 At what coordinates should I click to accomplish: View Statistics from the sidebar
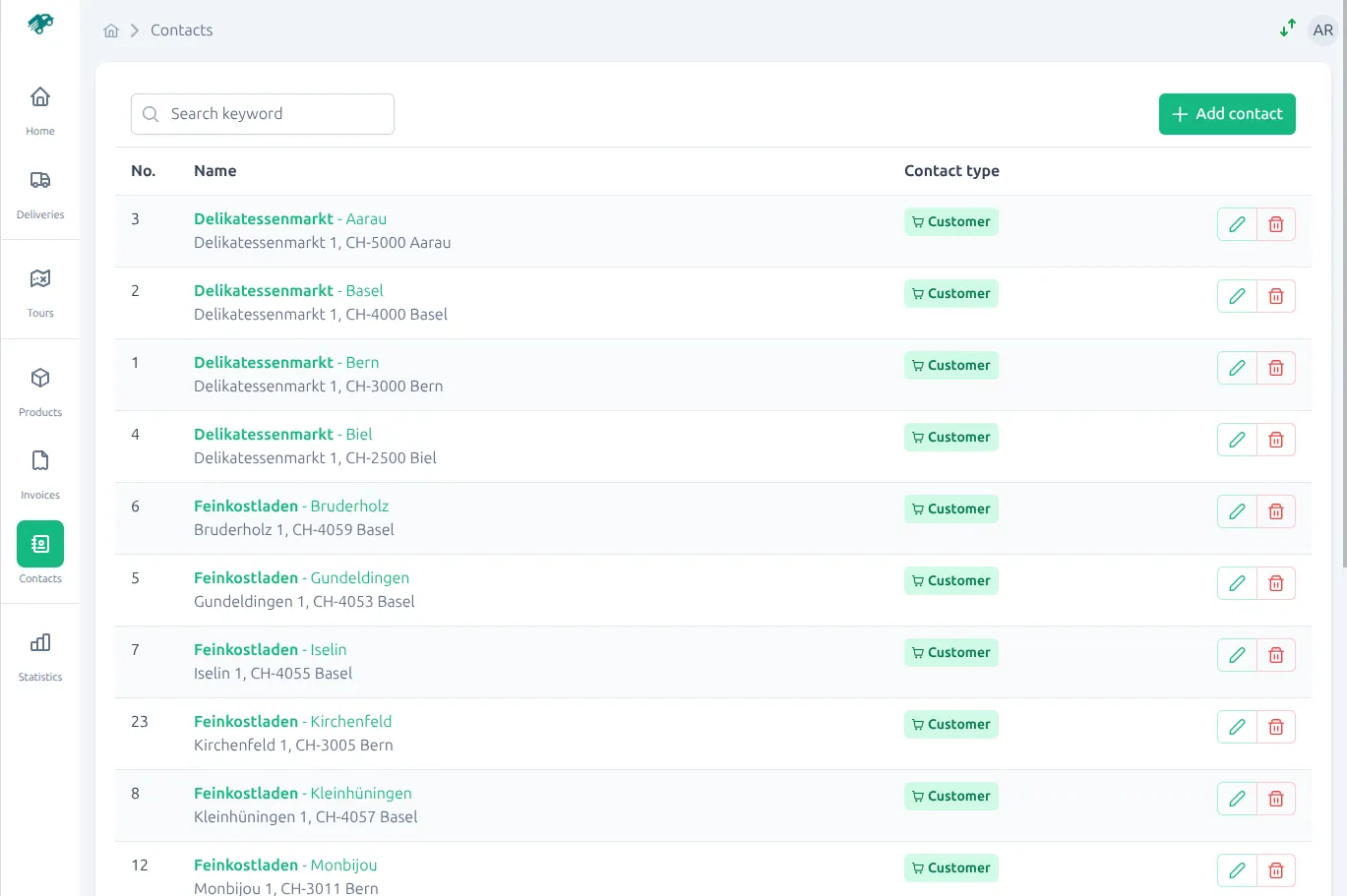pyautogui.click(x=39, y=655)
